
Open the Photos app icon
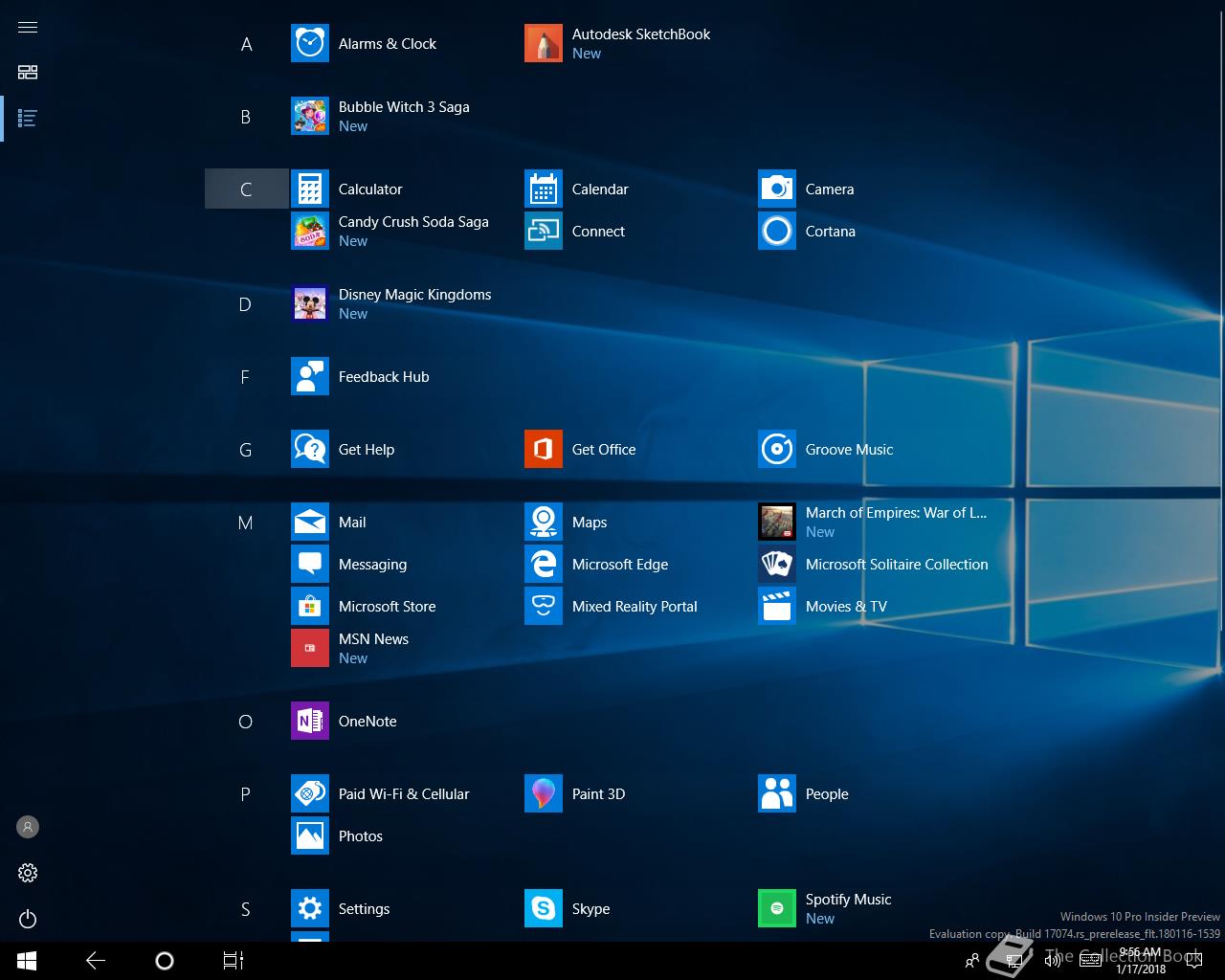click(x=310, y=836)
